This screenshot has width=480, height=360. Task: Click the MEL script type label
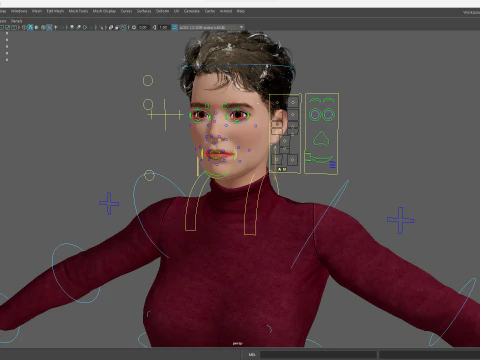252,354
